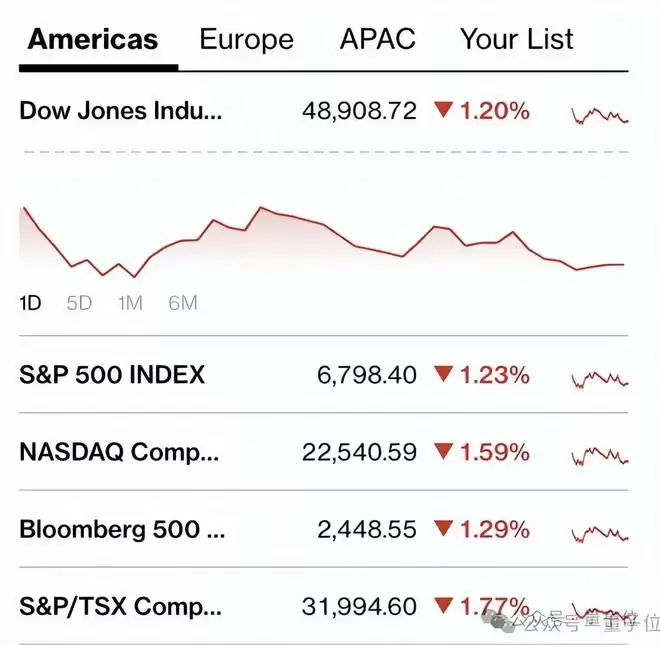The height and width of the screenshot is (645, 660).
Task: Click the NASDAQ Composite sparkline chart
Action: pos(600,455)
